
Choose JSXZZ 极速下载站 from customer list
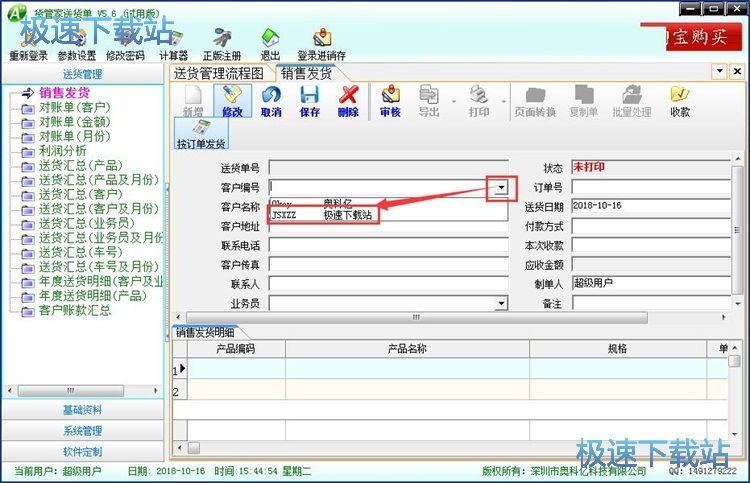point(323,215)
